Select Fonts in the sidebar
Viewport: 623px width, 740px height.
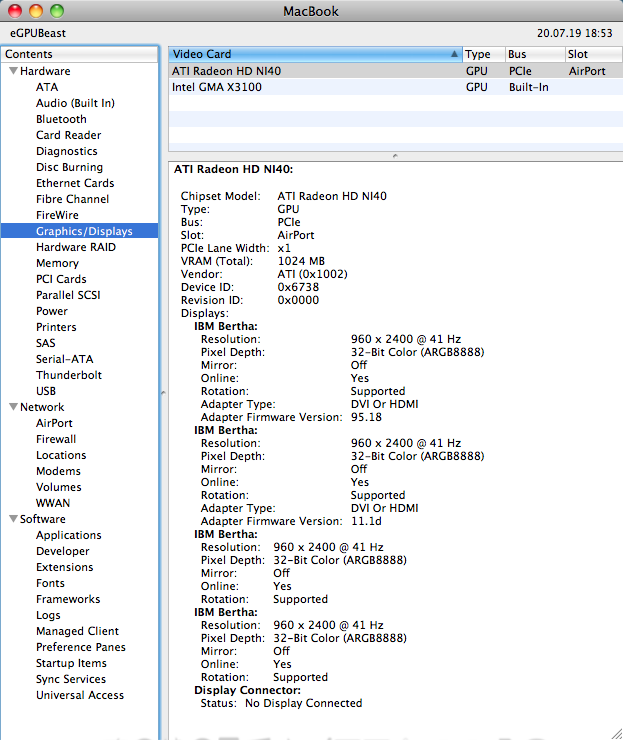pyautogui.click(x=50, y=583)
